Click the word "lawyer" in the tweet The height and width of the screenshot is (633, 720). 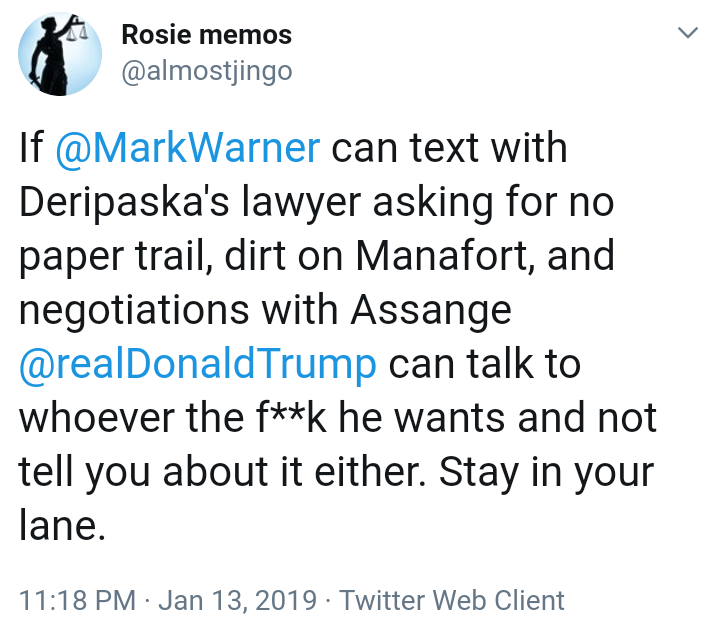point(301,202)
